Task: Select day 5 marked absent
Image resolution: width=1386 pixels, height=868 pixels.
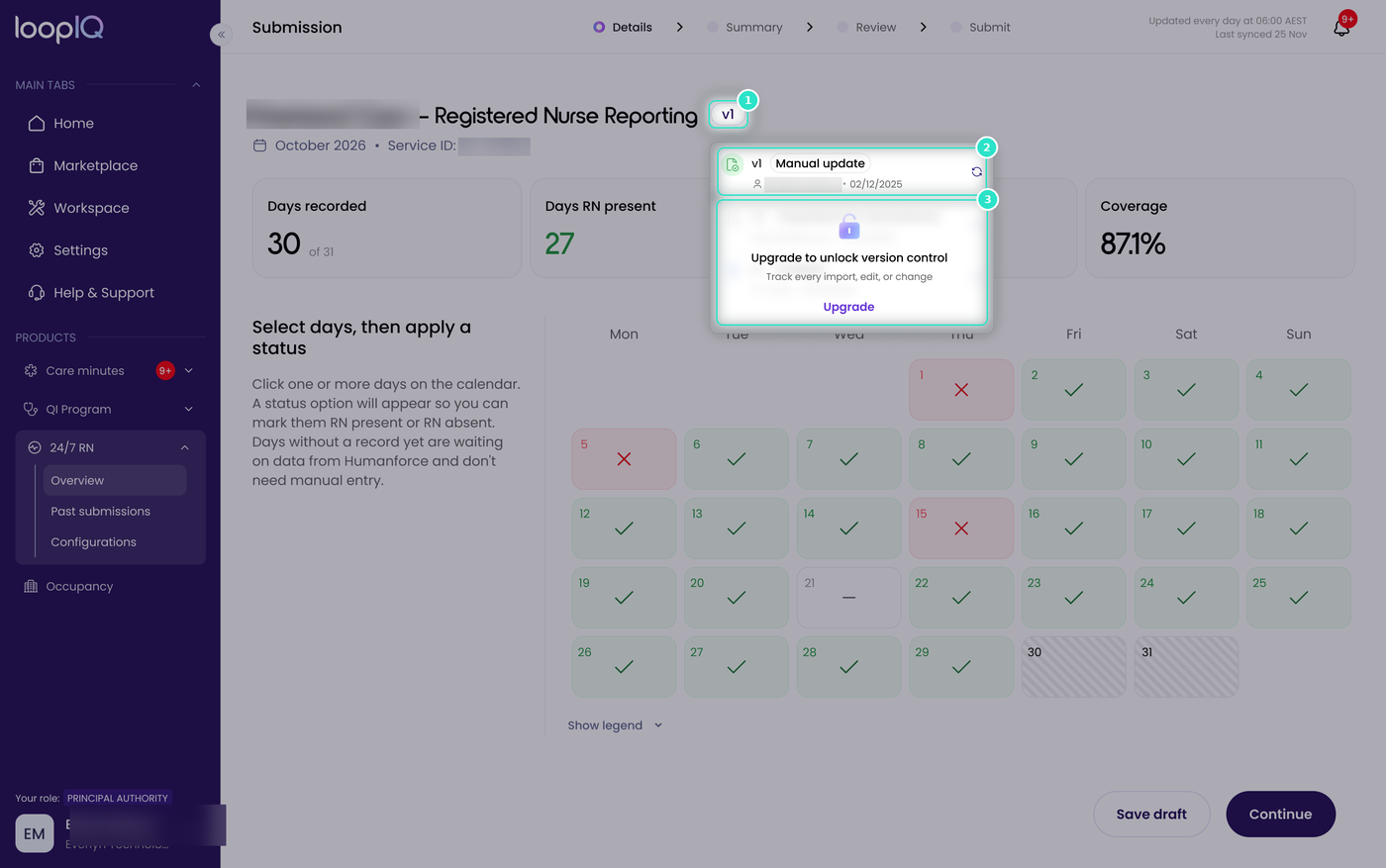Action: 624,459
